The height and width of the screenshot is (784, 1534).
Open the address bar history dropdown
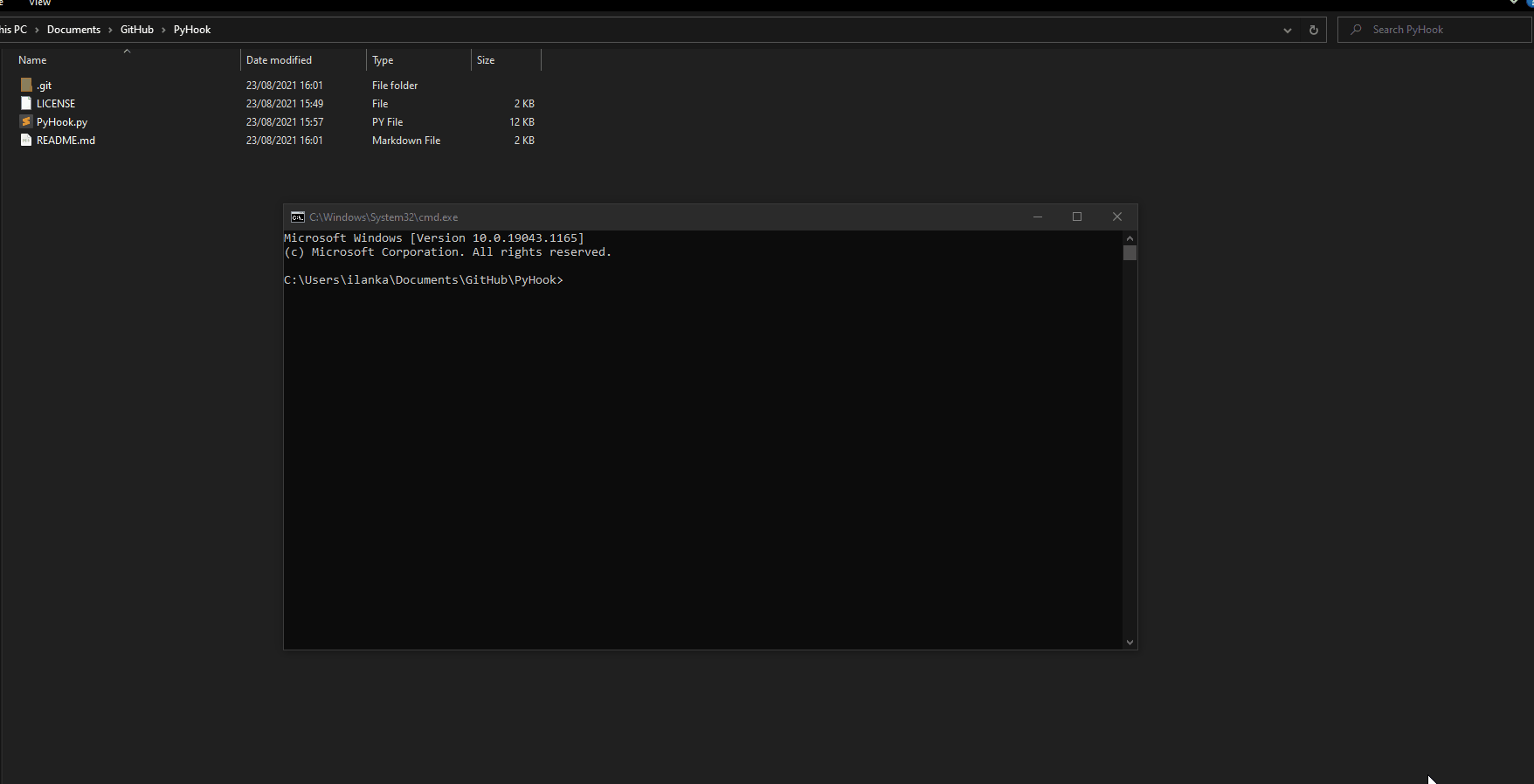point(1287,30)
